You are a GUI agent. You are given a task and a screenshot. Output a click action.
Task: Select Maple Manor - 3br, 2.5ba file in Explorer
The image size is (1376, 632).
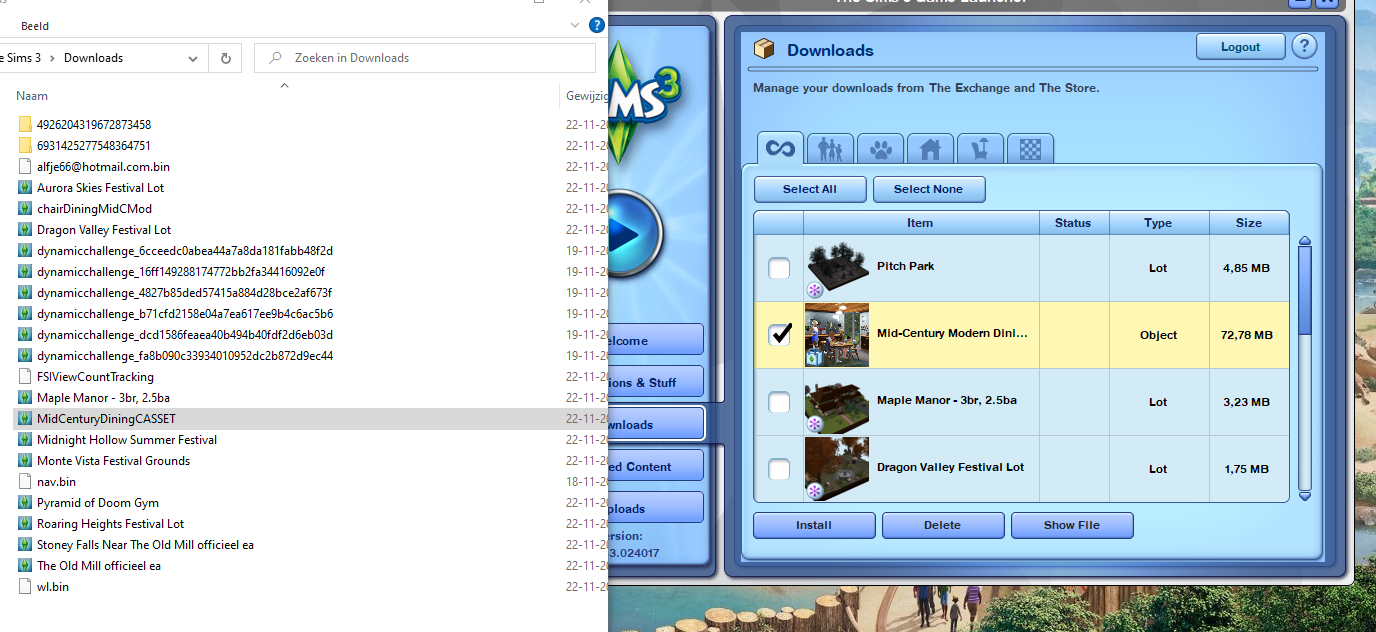tap(103, 398)
